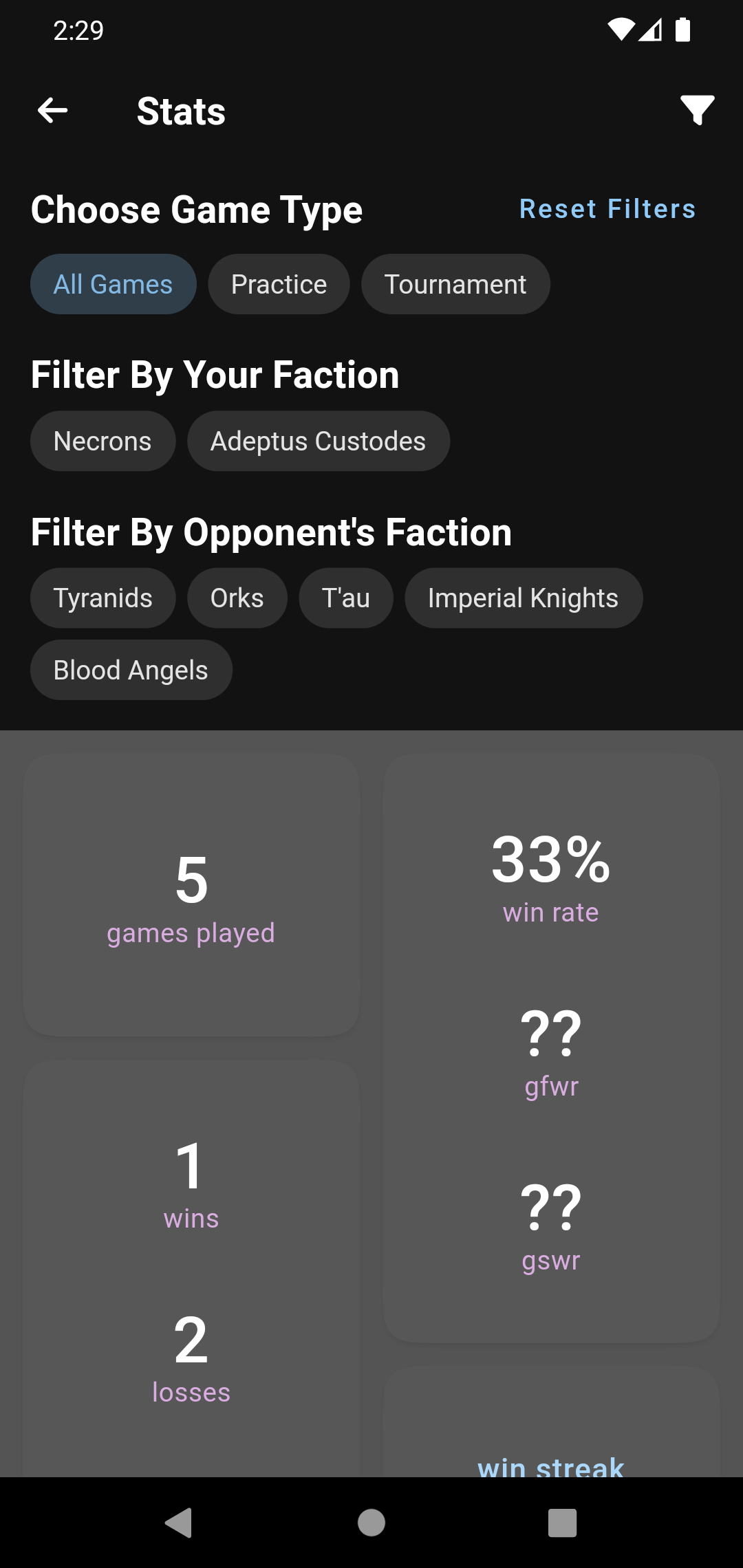Screen dimensions: 743x1568
Task: Enable Blood Angels opponent filter
Action: pyautogui.click(x=131, y=671)
